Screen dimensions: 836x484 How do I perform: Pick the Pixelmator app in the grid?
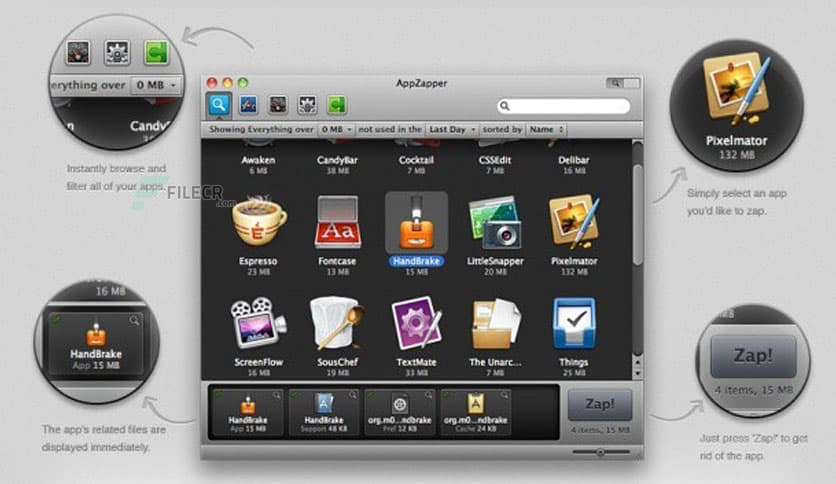click(572, 222)
